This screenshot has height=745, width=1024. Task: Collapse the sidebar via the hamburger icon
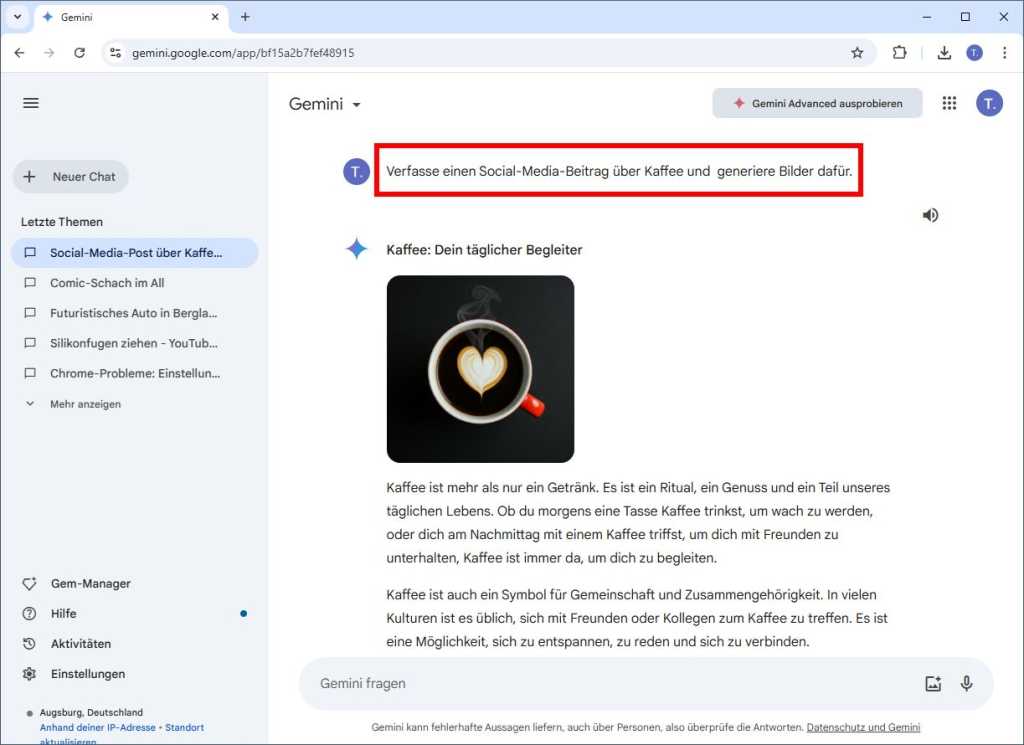(x=30, y=102)
